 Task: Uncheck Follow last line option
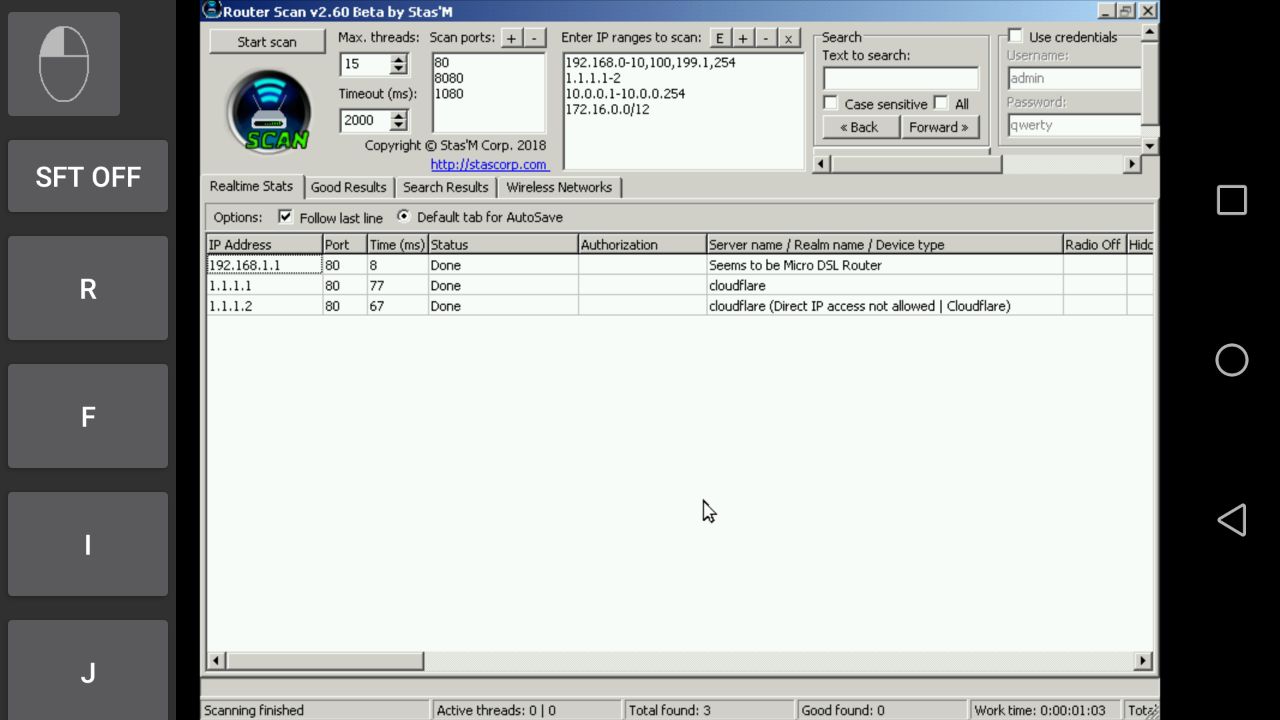285,217
